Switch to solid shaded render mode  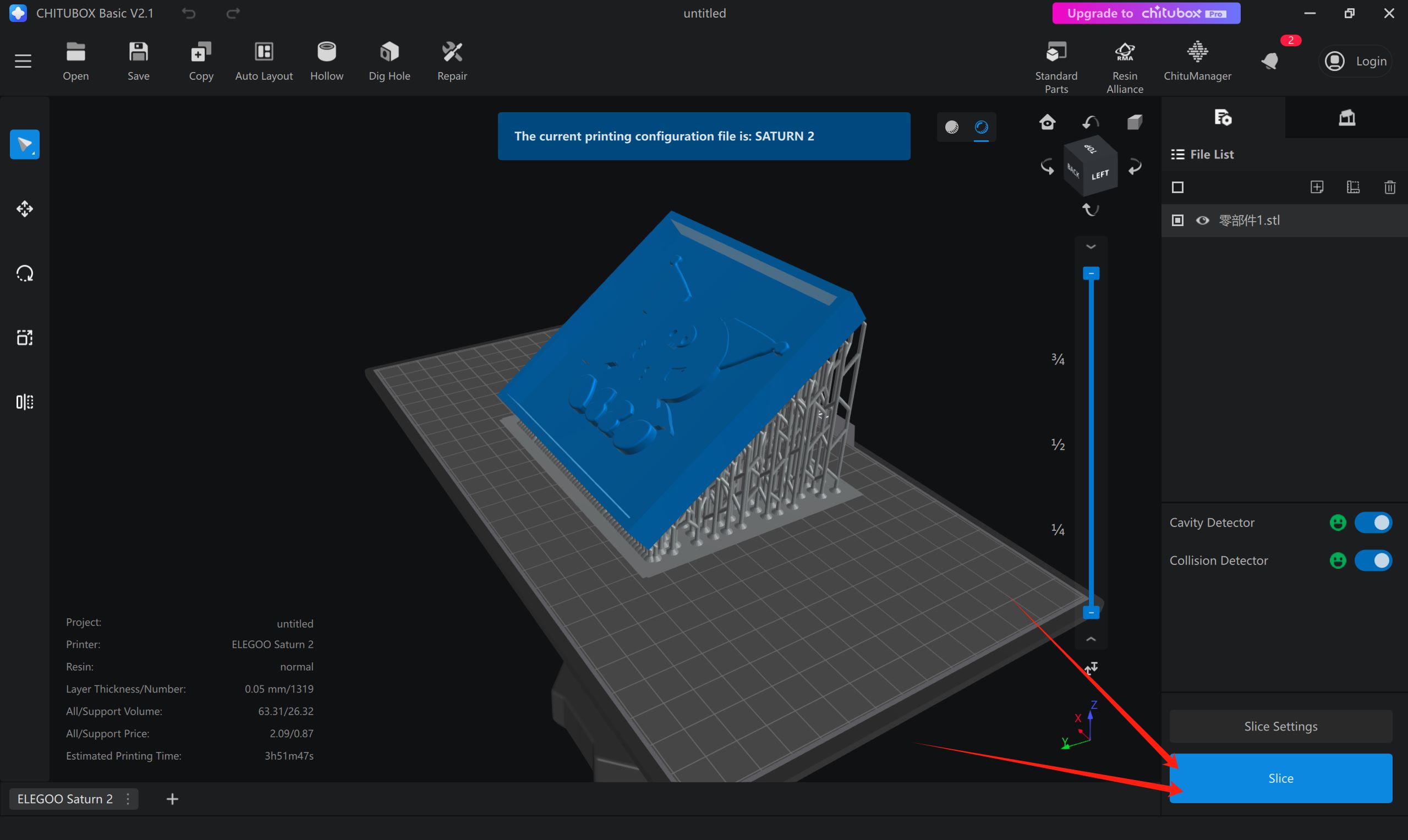952,127
